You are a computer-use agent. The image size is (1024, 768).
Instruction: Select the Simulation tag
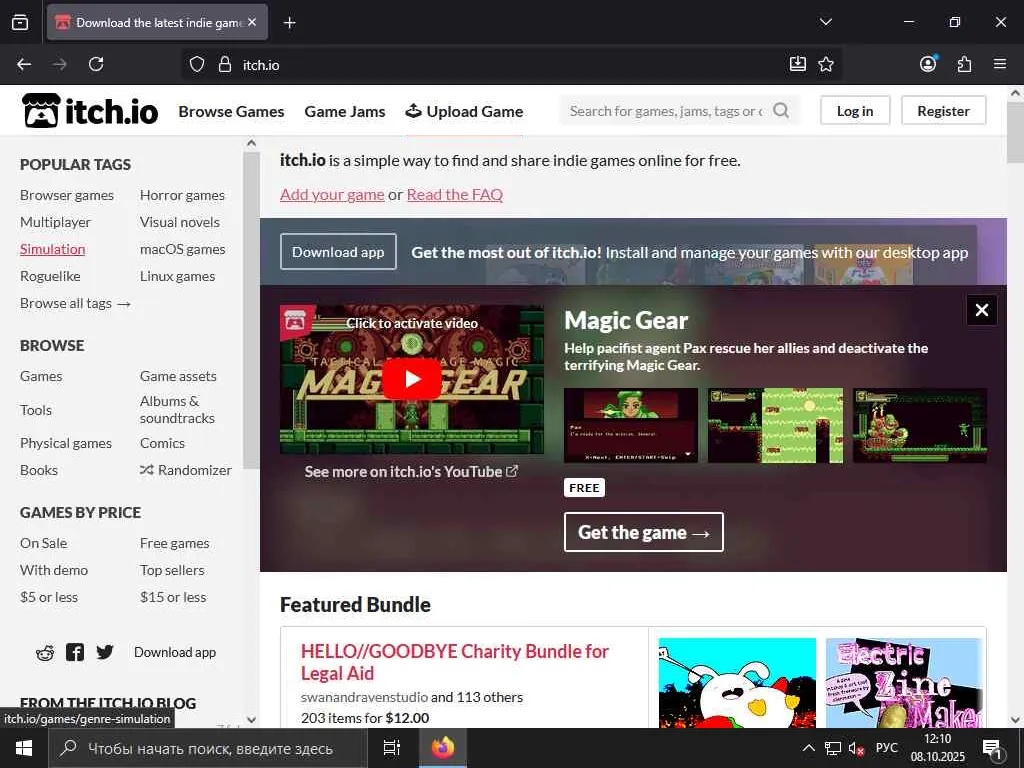click(x=52, y=249)
